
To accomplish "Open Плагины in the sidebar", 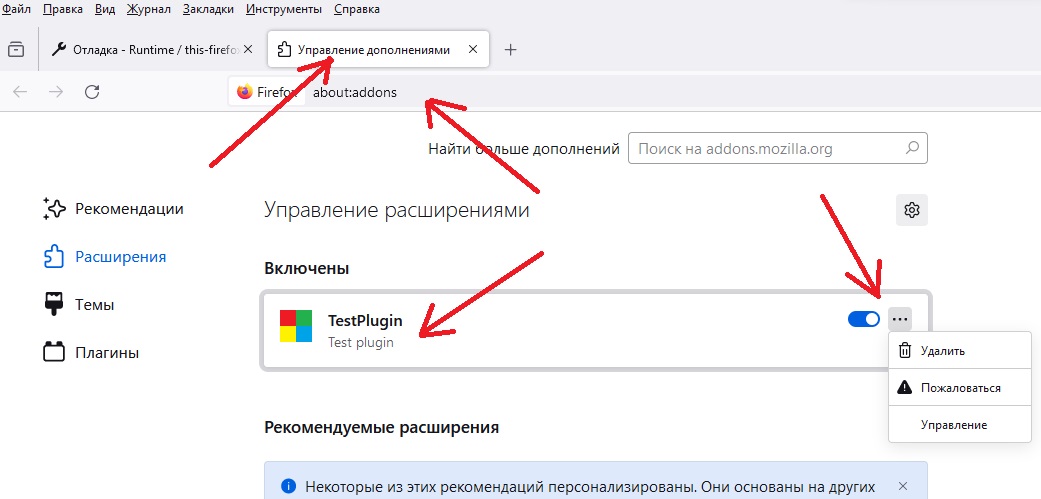I will pyautogui.click(x=91, y=352).
